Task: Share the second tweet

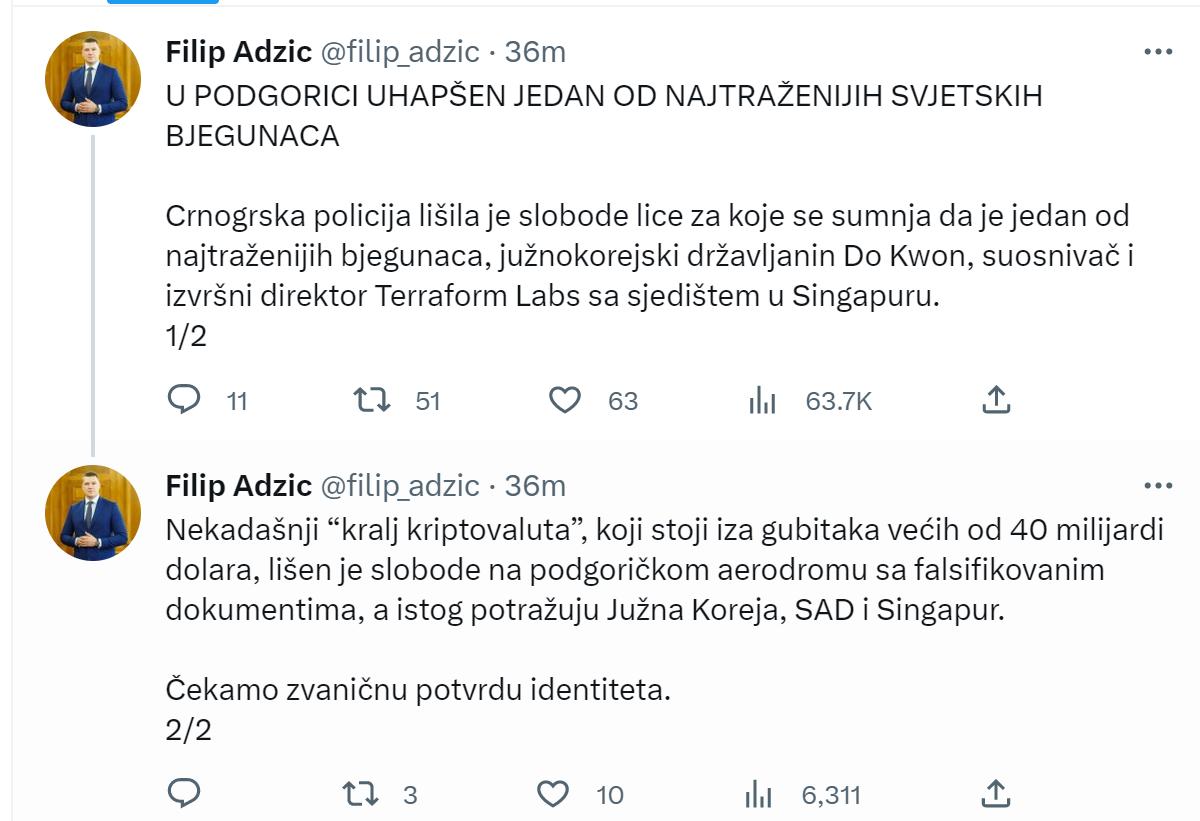Action: pos(995,794)
